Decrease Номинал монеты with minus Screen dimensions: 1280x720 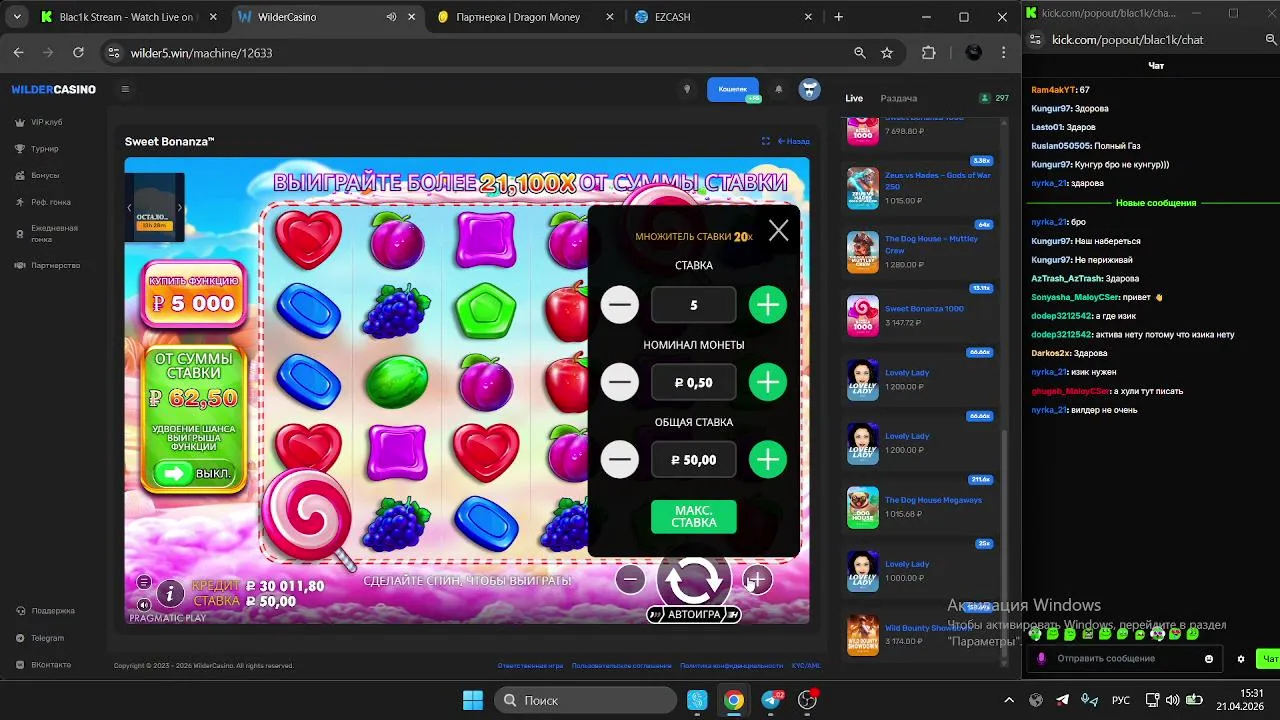pyautogui.click(x=620, y=382)
